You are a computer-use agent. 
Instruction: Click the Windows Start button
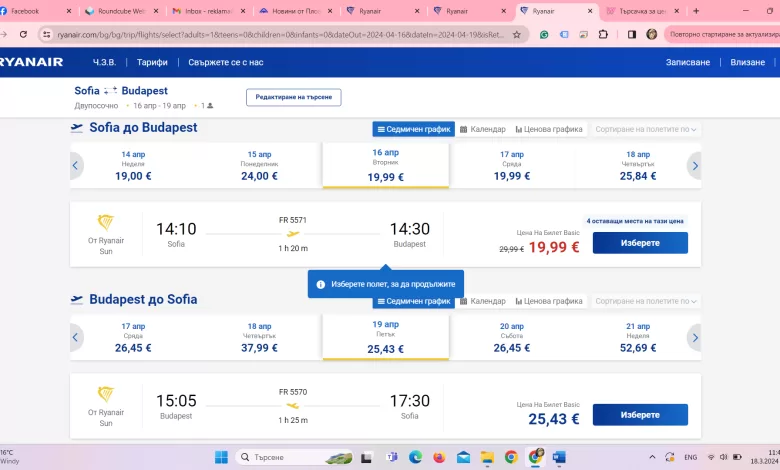(221, 457)
